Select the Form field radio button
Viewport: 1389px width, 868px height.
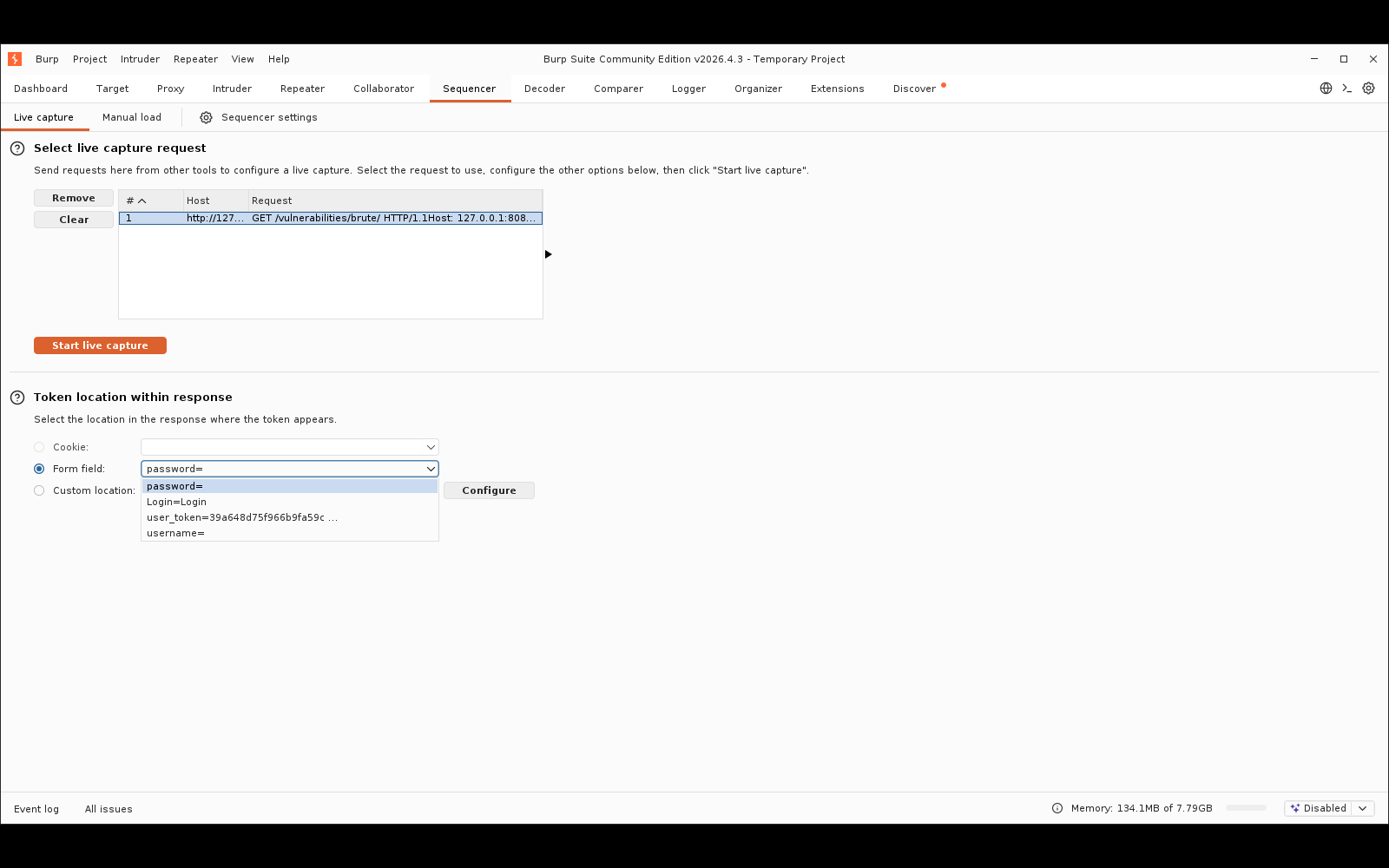pyautogui.click(x=39, y=469)
